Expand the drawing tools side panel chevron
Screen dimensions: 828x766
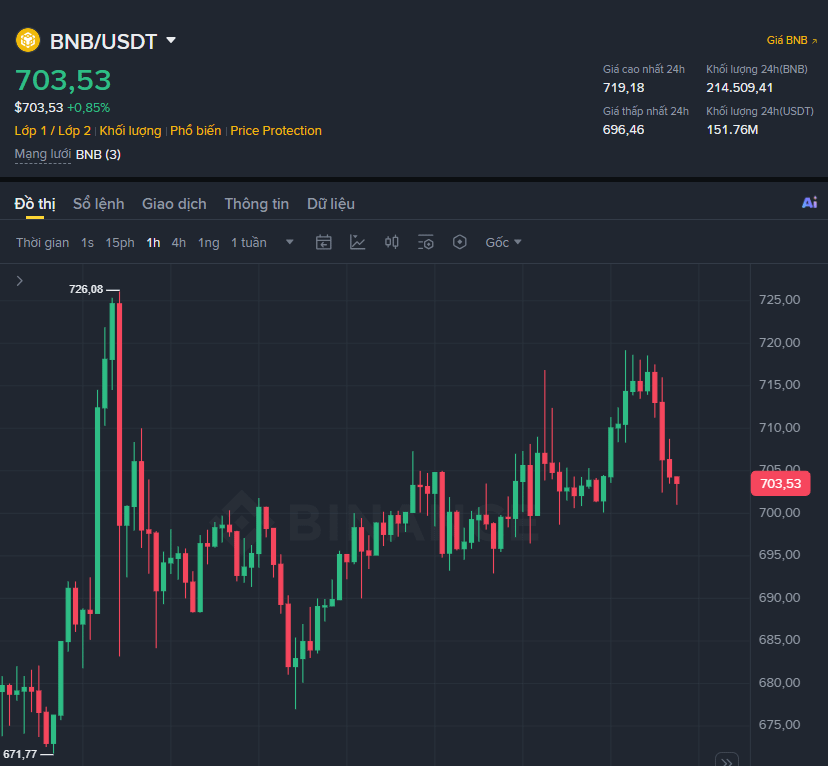pos(20,281)
